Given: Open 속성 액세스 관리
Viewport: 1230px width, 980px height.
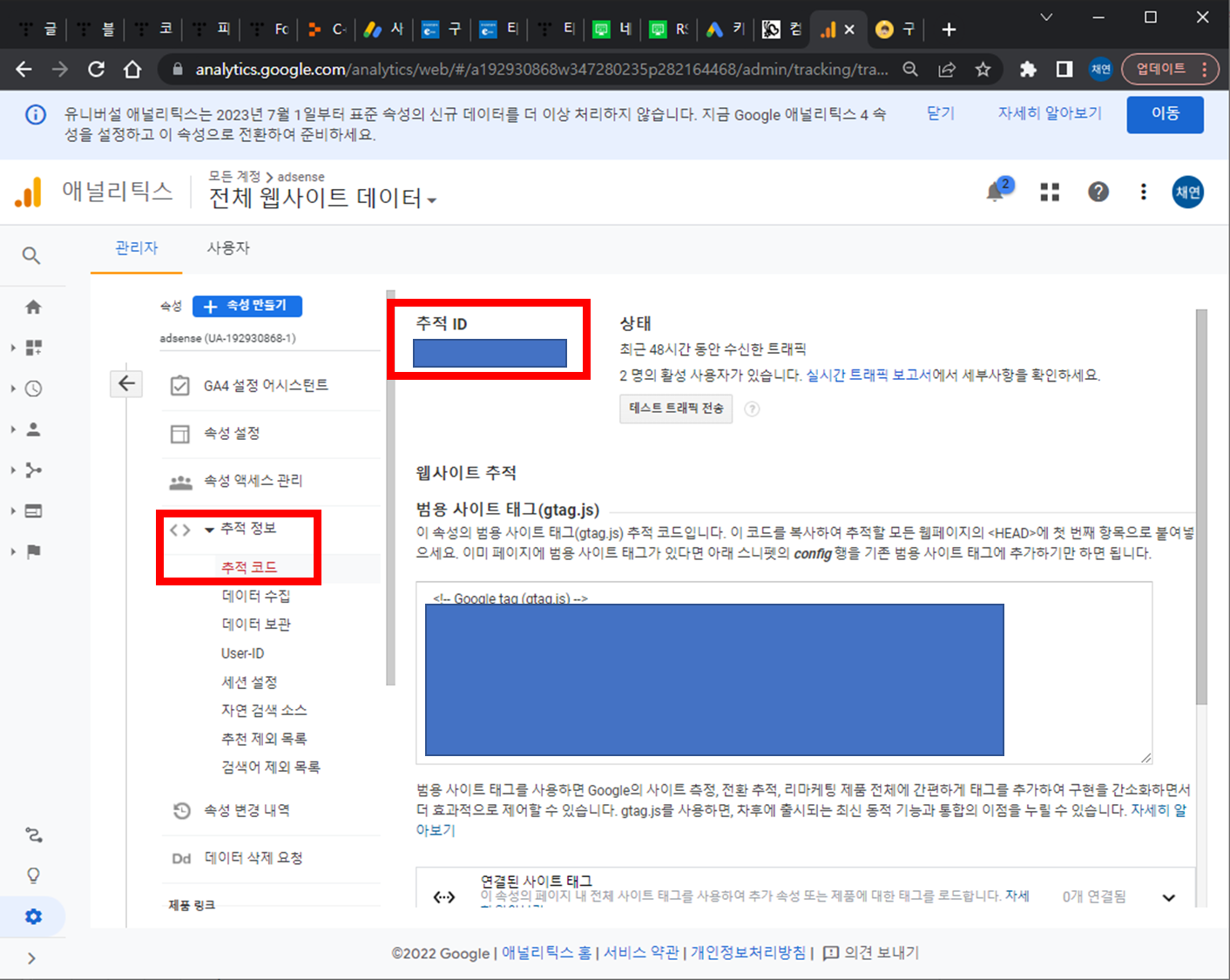Looking at the screenshot, I should coord(253,481).
